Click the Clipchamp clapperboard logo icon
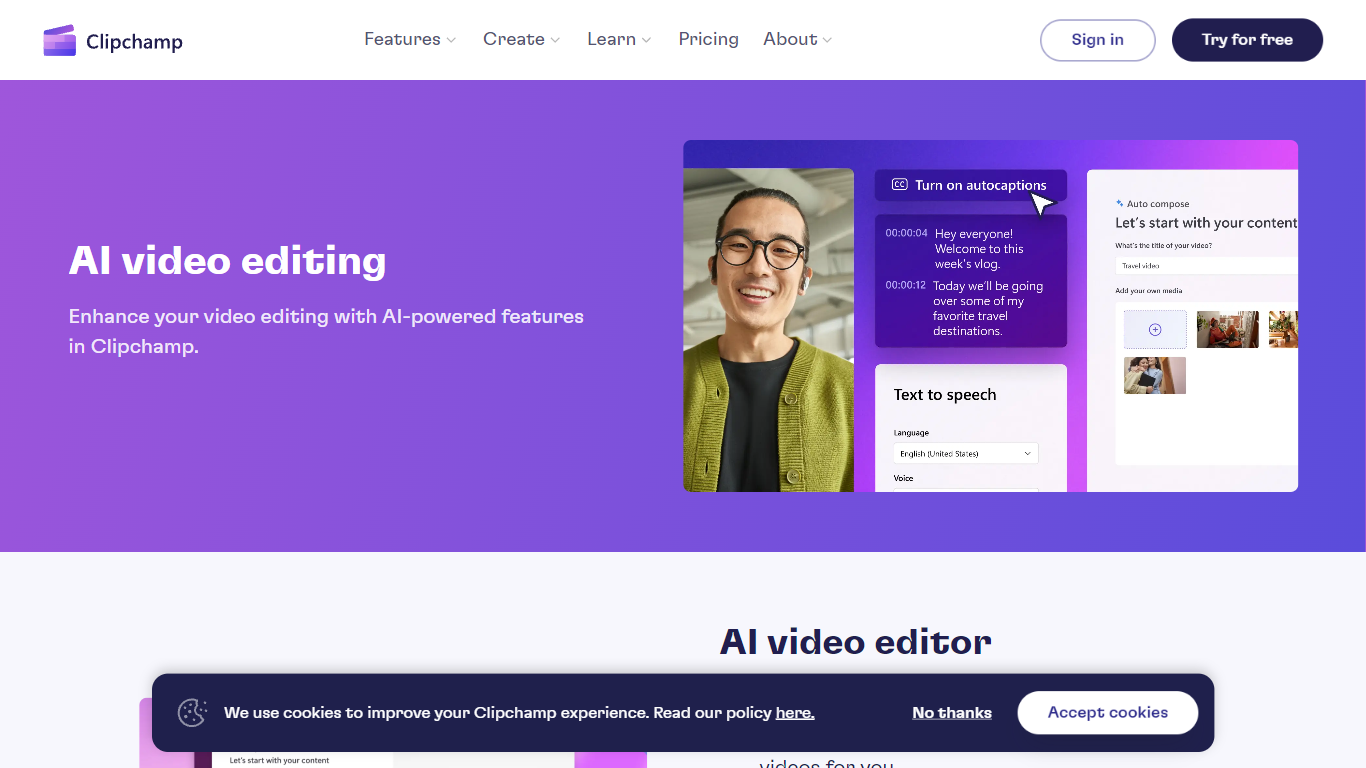1366x768 pixels. pyautogui.click(x=60, y=41)
